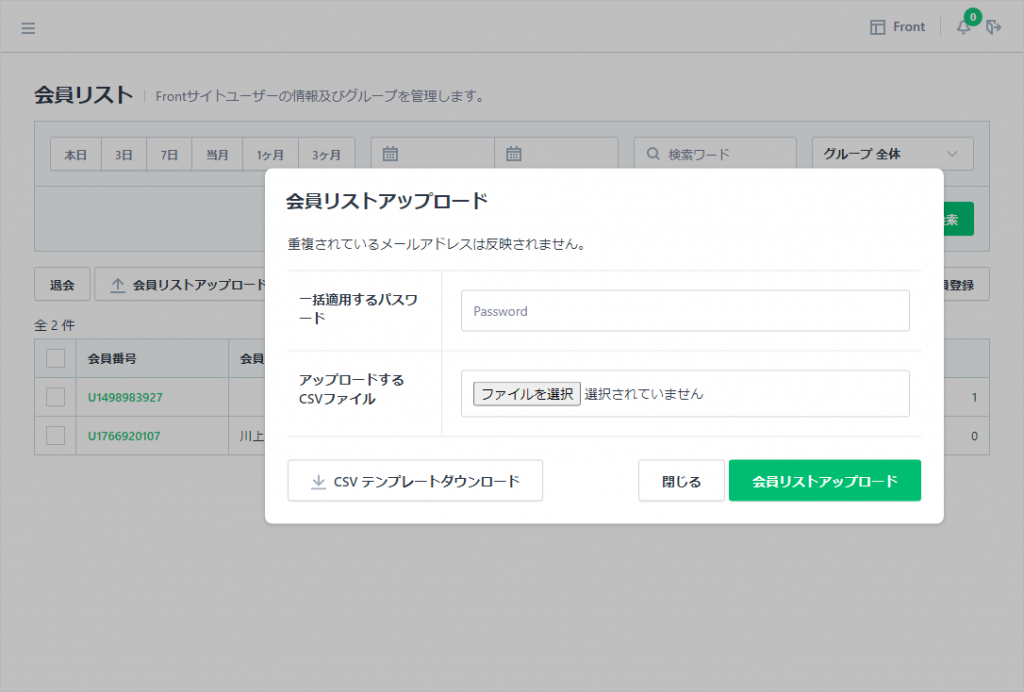1024x692 pixels.
Task: Open the start date calendar picker
Action: 391,154
